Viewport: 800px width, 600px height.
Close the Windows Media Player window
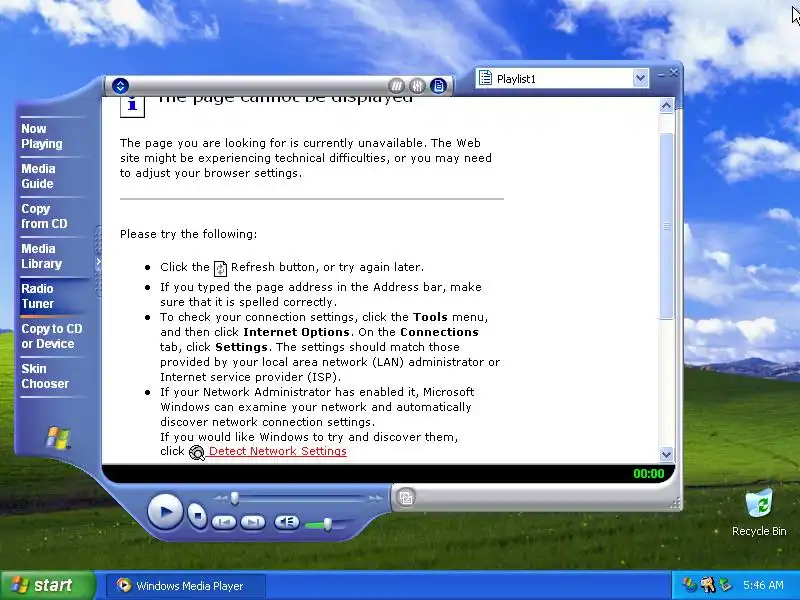click(674, 73)
